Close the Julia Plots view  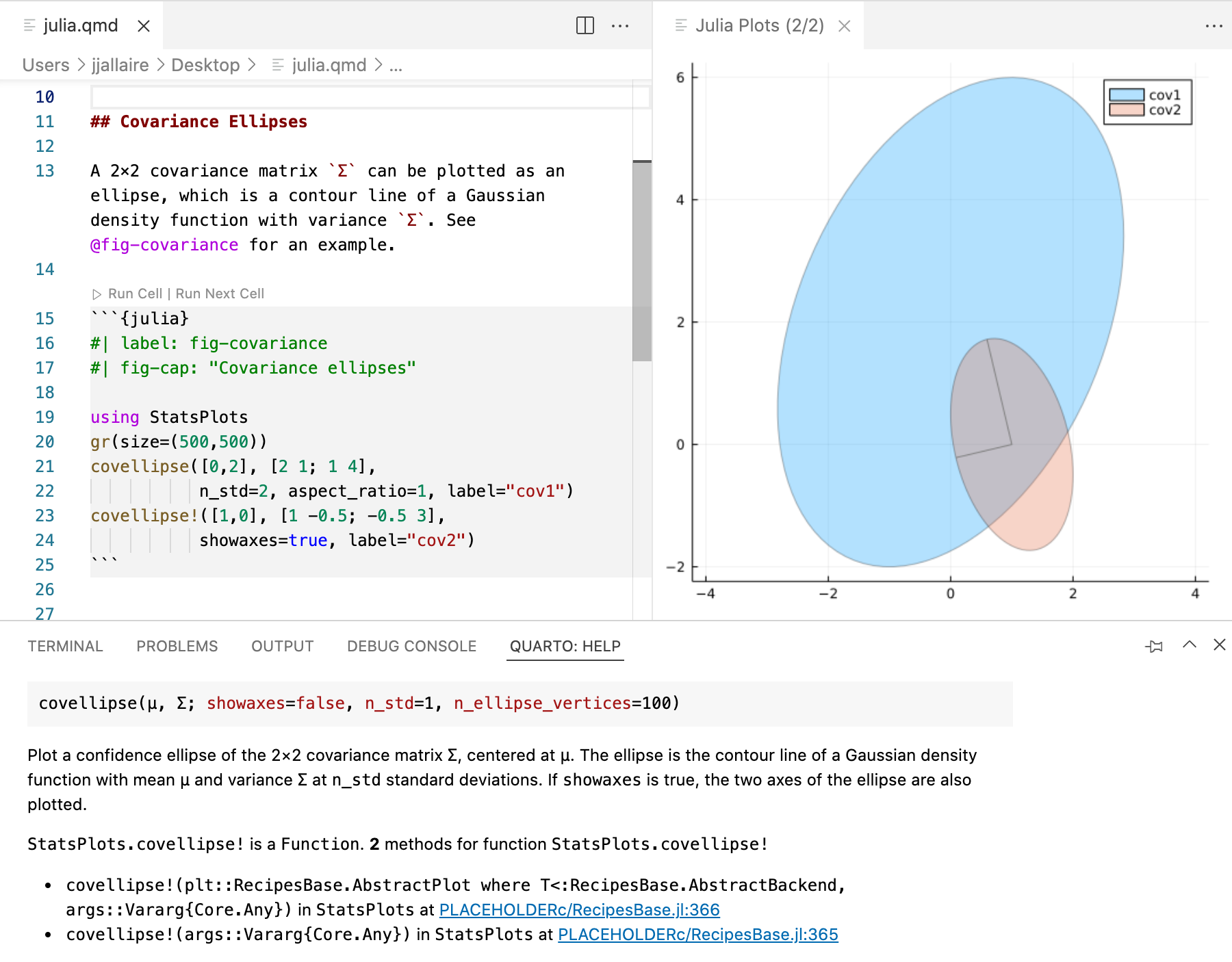[x=844, y=26]
